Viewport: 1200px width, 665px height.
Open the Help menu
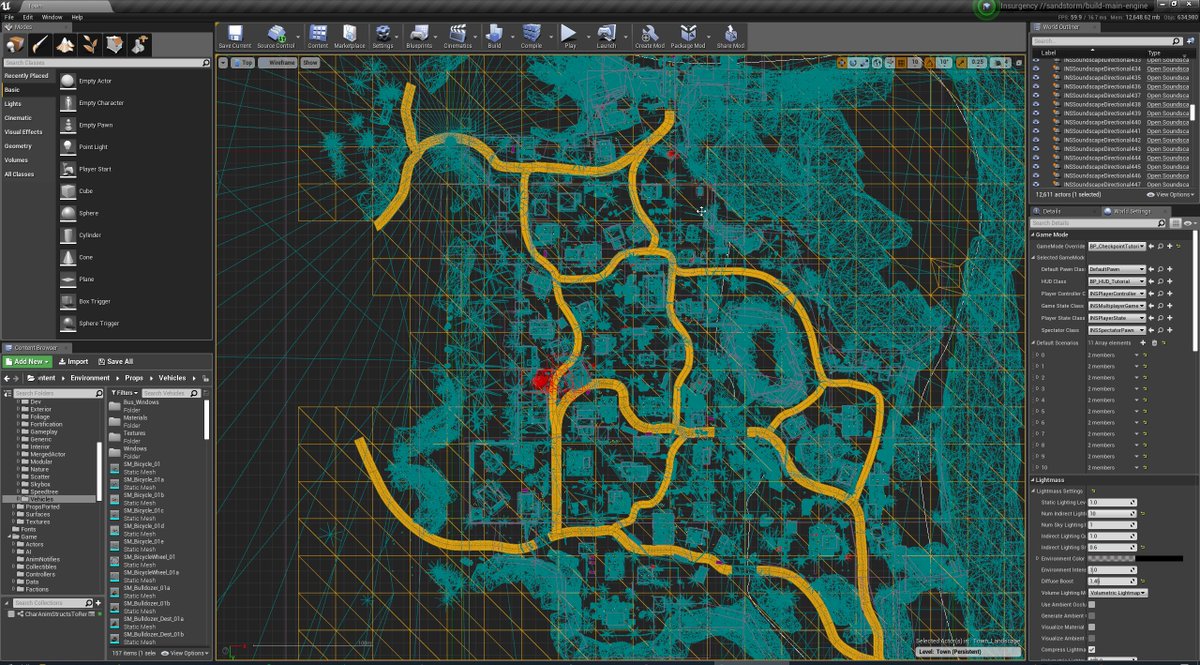point(77,17)
